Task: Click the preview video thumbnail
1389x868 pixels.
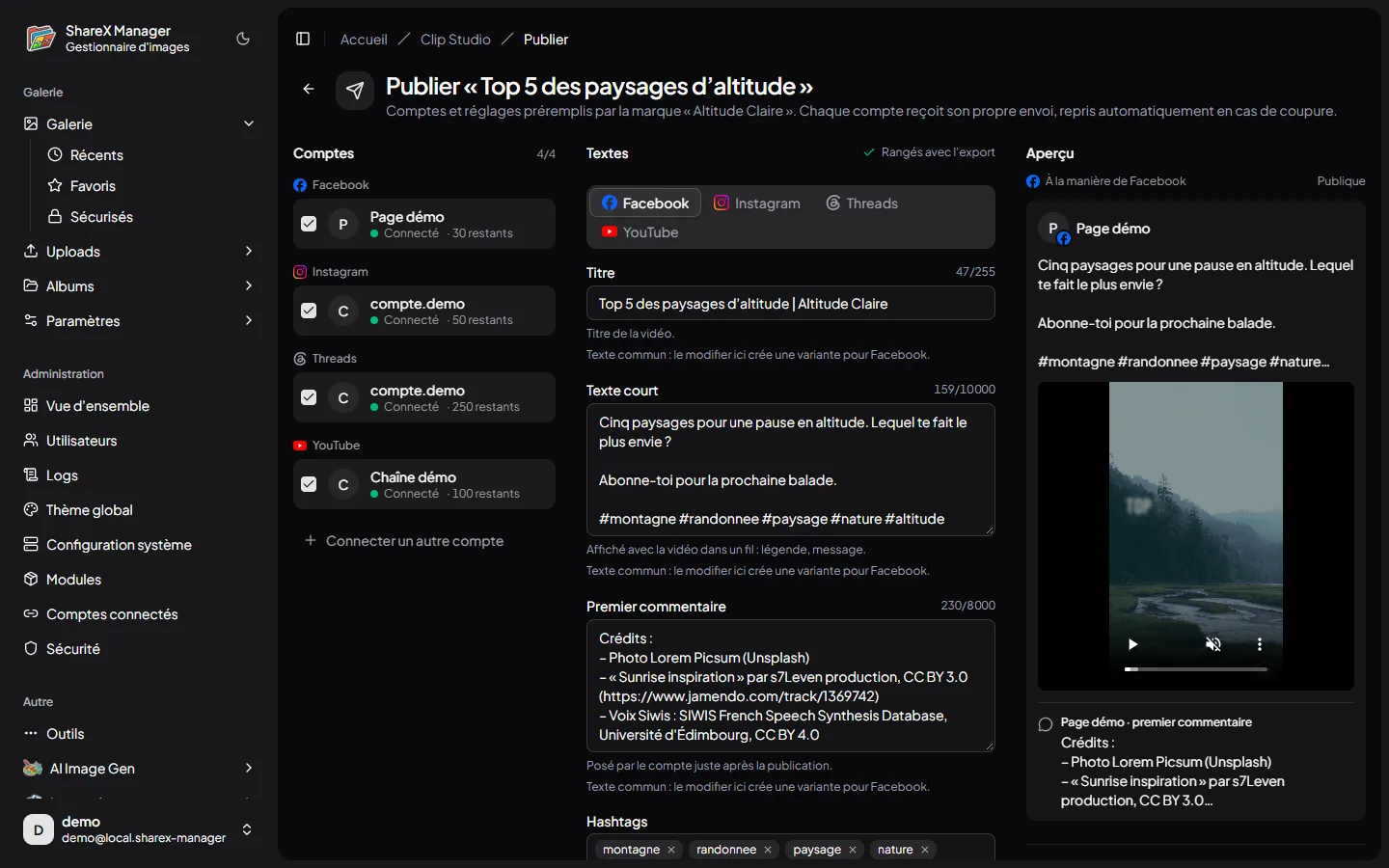Action: (1196, 536)
